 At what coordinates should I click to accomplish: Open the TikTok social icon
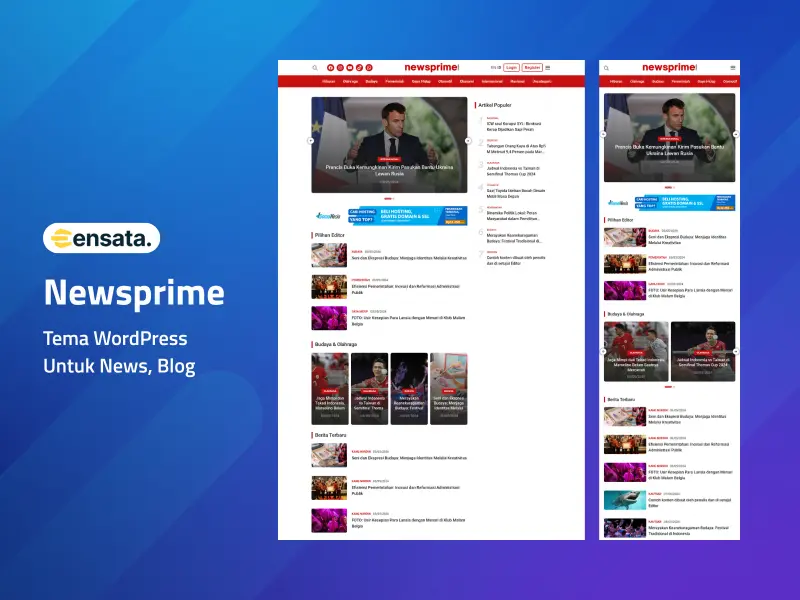coord(358,68)
